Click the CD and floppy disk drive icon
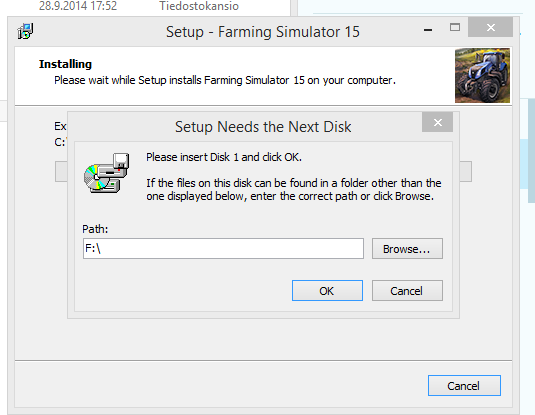This screenshot has width=535, height=415. (106, 173)
